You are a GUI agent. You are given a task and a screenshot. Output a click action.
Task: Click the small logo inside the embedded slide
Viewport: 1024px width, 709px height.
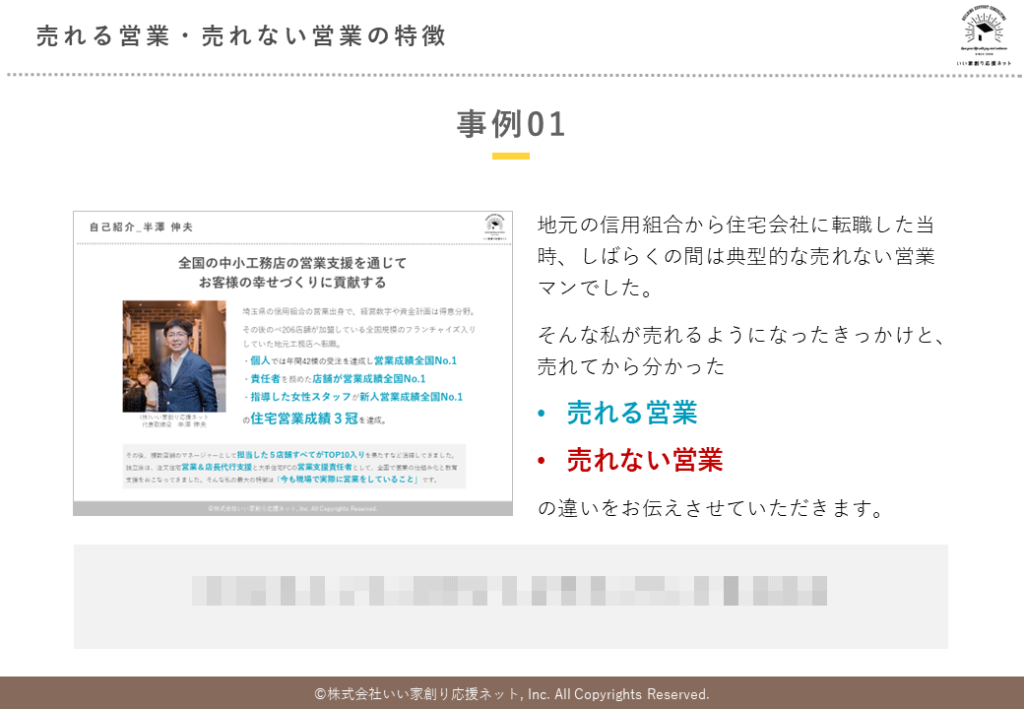pos(494,226)
